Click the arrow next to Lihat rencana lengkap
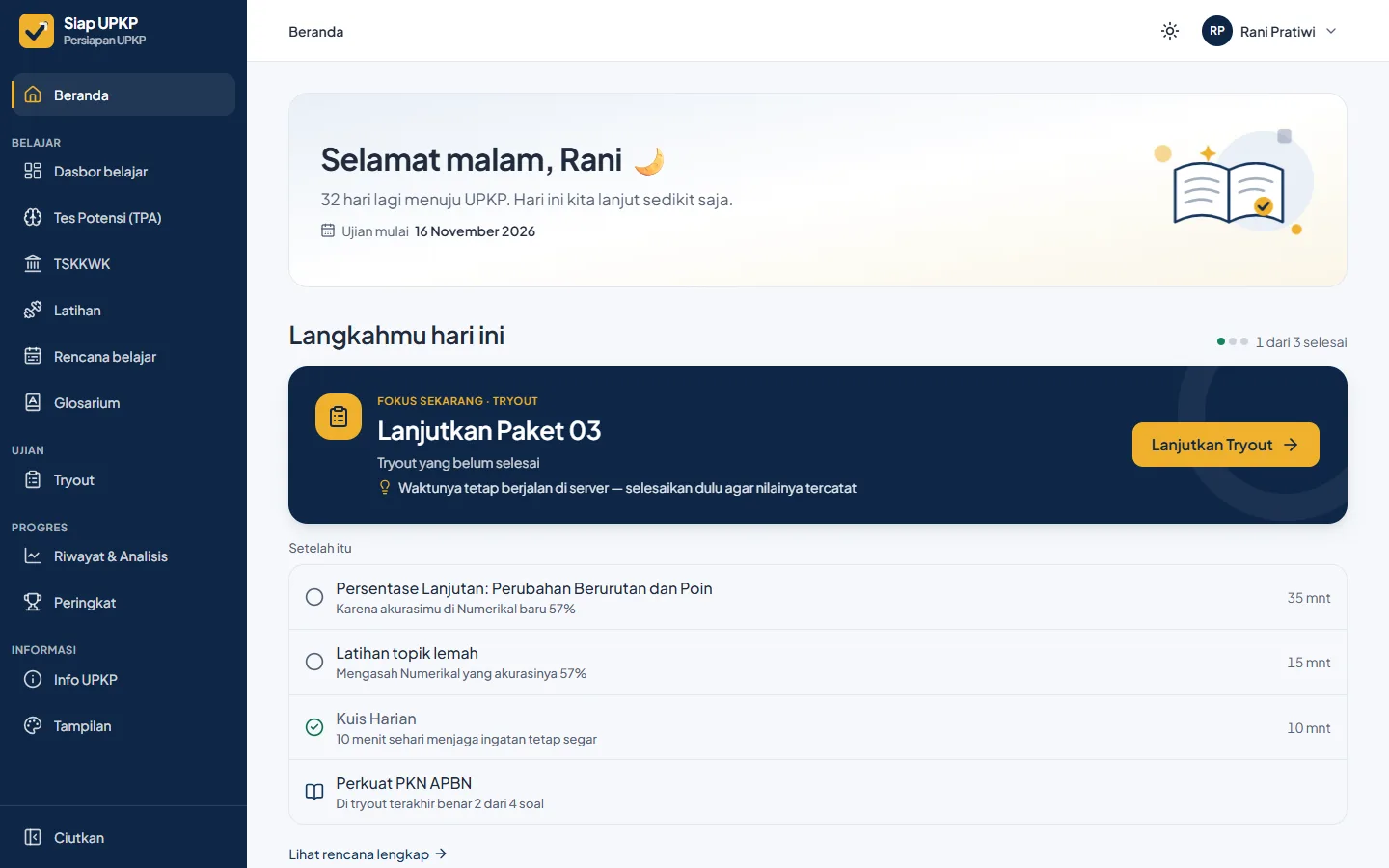Image resolution: width=1389 pixels, height=868 pixels. tap(441, 854)
